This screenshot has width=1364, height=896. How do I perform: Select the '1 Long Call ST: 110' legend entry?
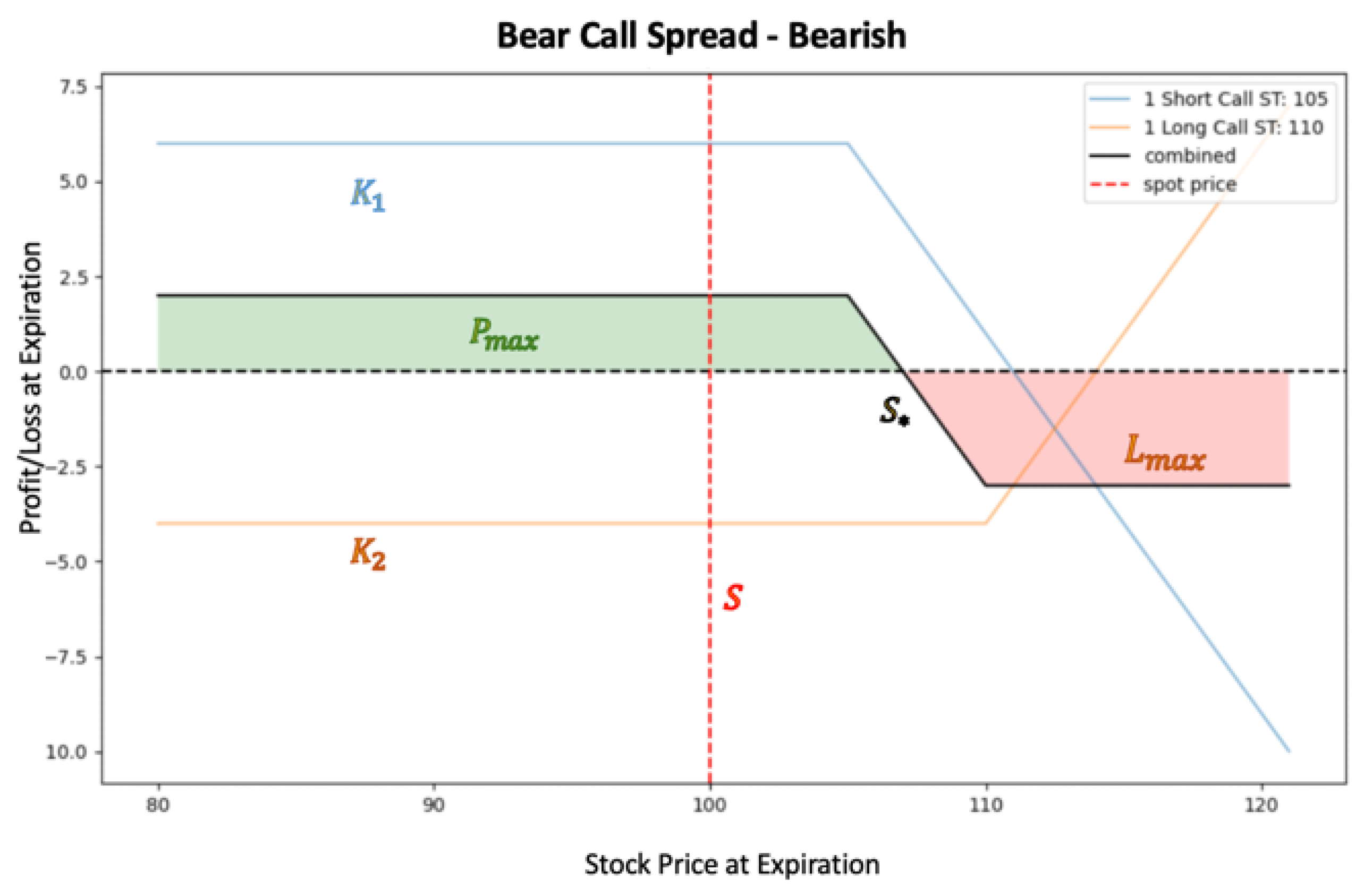click(1233, 127)
